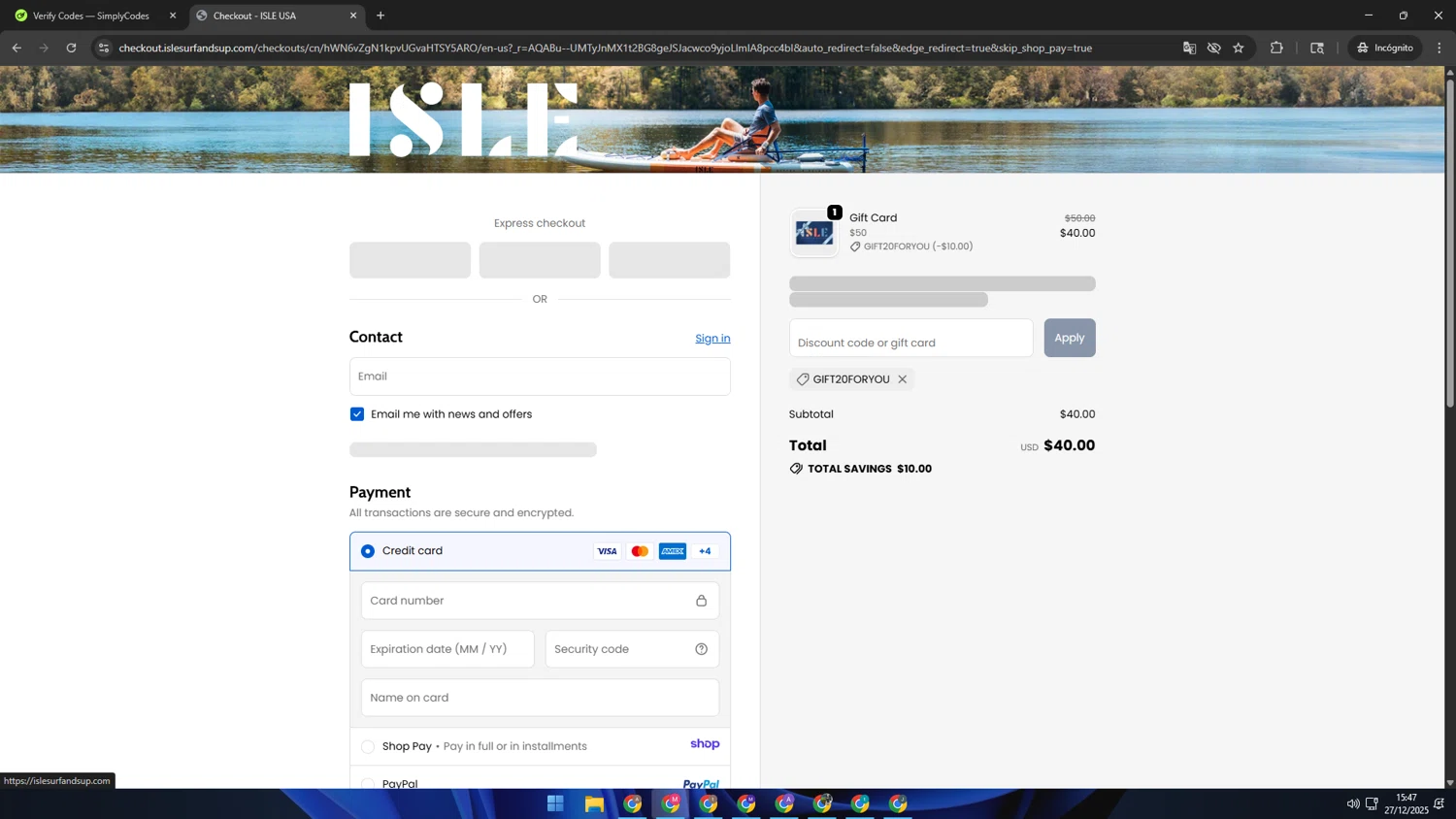View site information icon in address bar
The width and height of the screenshot is (1456, 819).
[104, 48]
